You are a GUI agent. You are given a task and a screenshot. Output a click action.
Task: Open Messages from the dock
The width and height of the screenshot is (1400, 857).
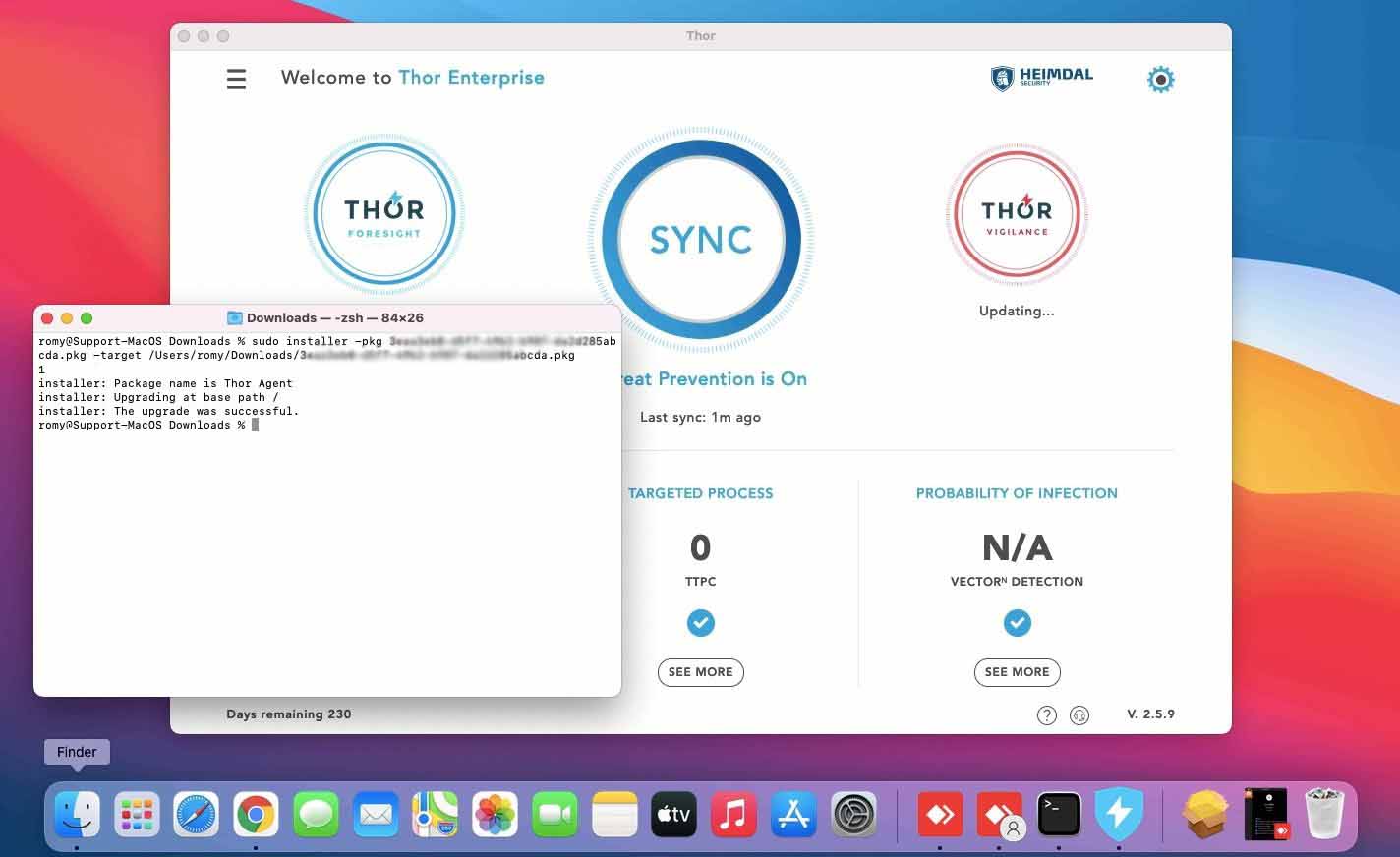[316, 815]
